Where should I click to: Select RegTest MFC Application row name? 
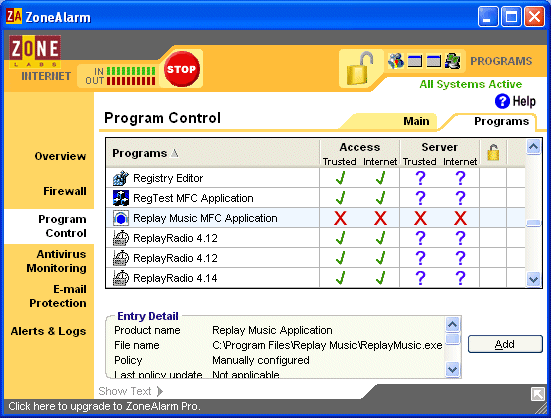coord(193,198)
